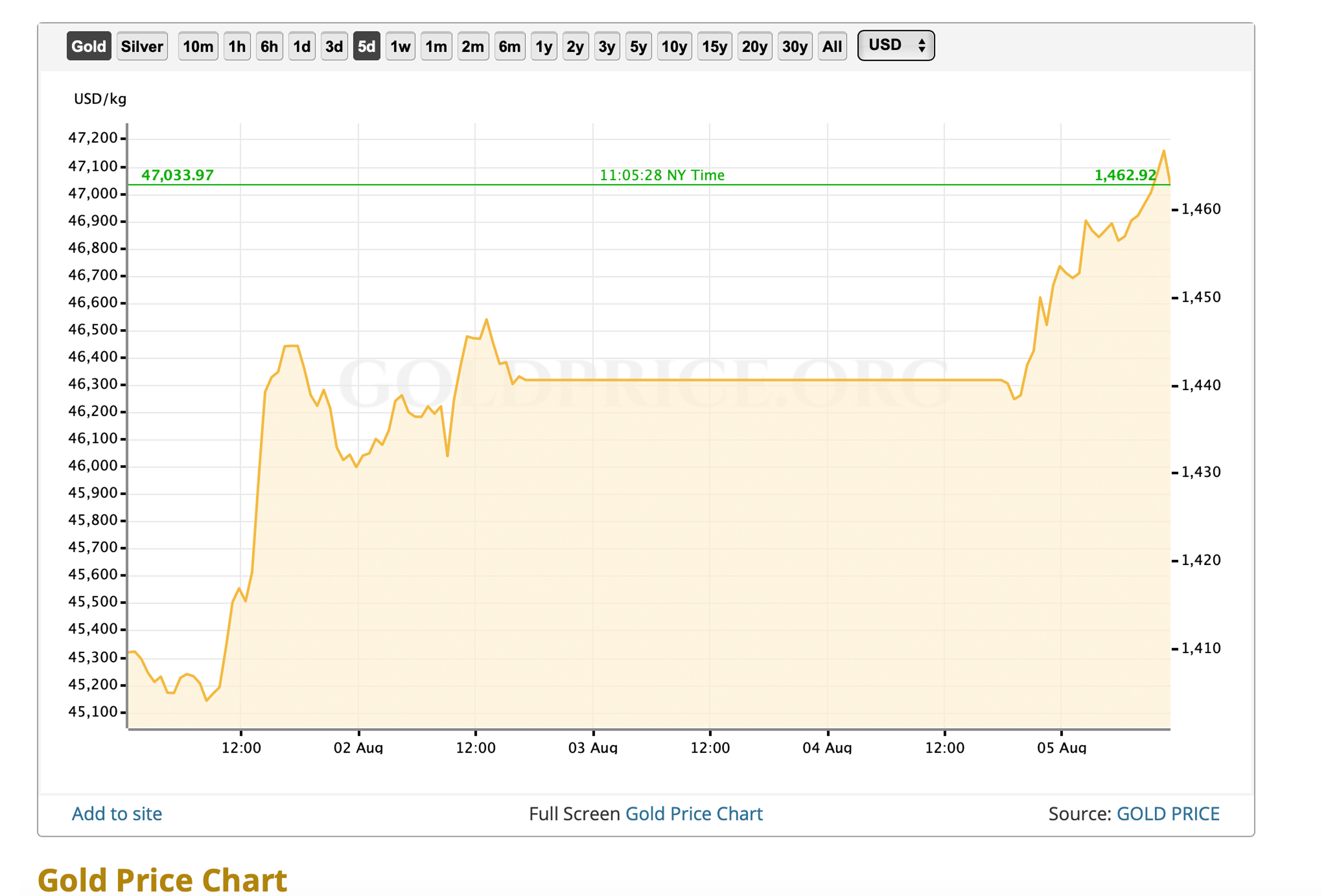
Task: Click the 05 Aug date label
Action: (1062, 748)
